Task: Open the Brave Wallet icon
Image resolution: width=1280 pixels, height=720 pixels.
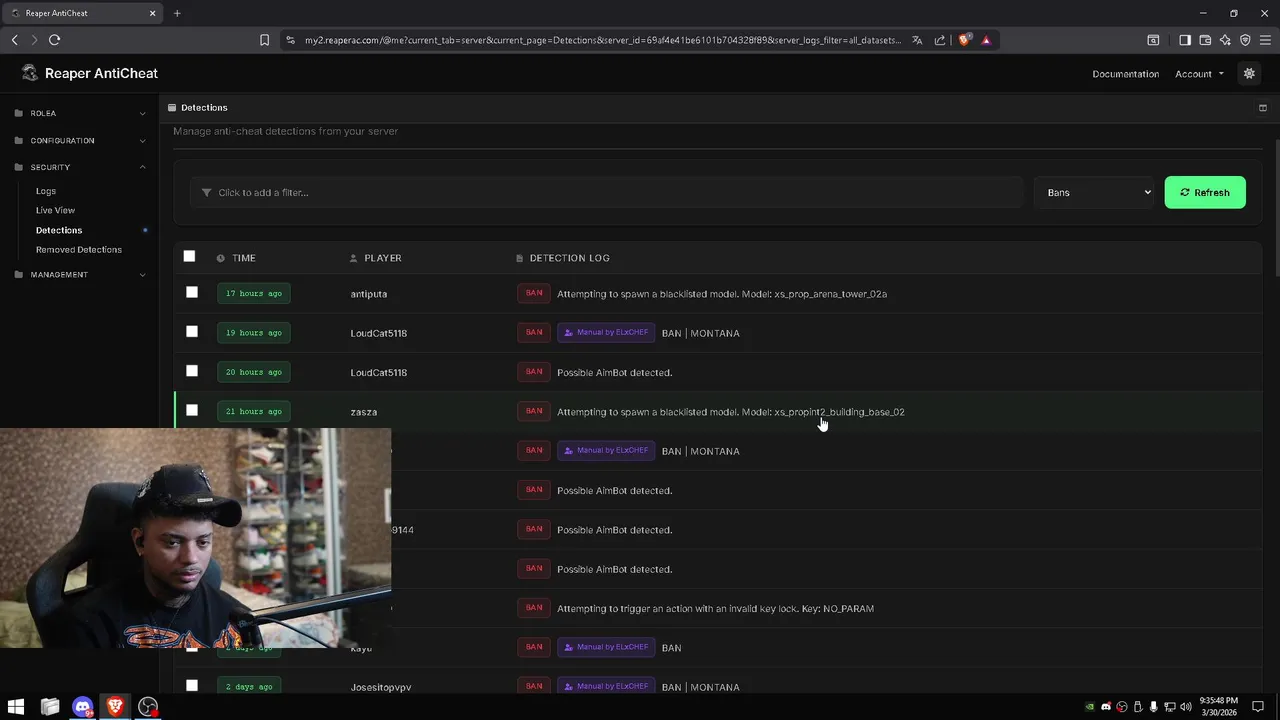Action: coord(1205,40)
